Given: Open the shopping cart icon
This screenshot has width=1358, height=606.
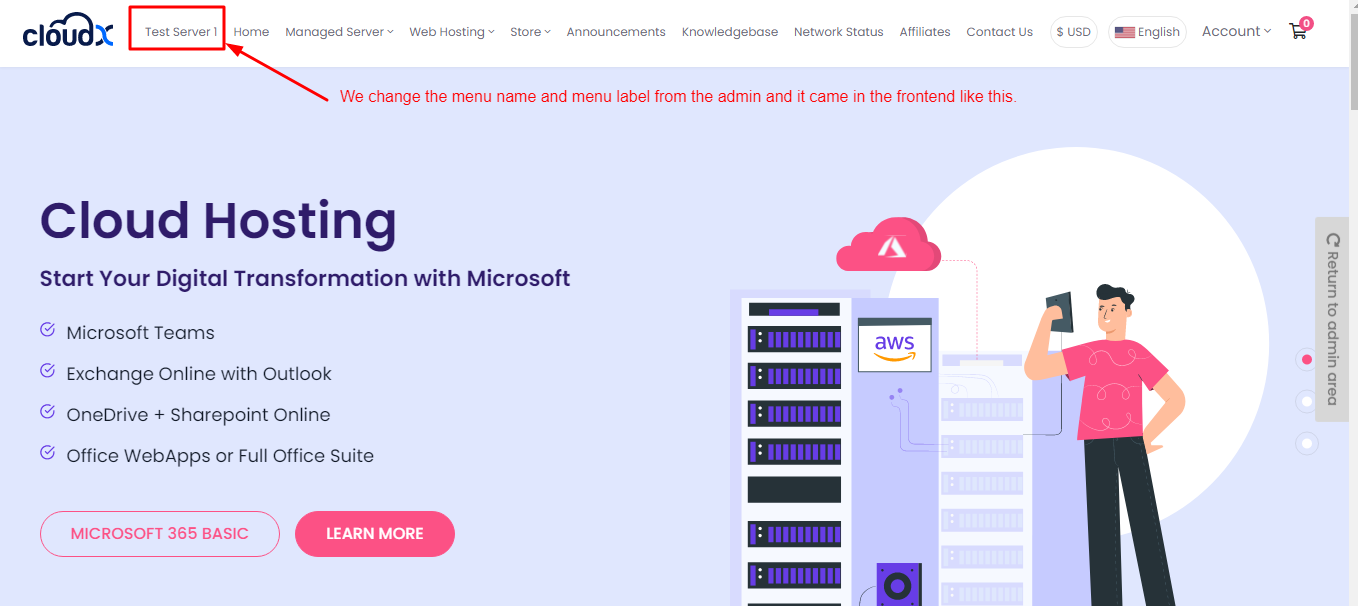Looking at the screenshot, I should [x=1298, y=31].
